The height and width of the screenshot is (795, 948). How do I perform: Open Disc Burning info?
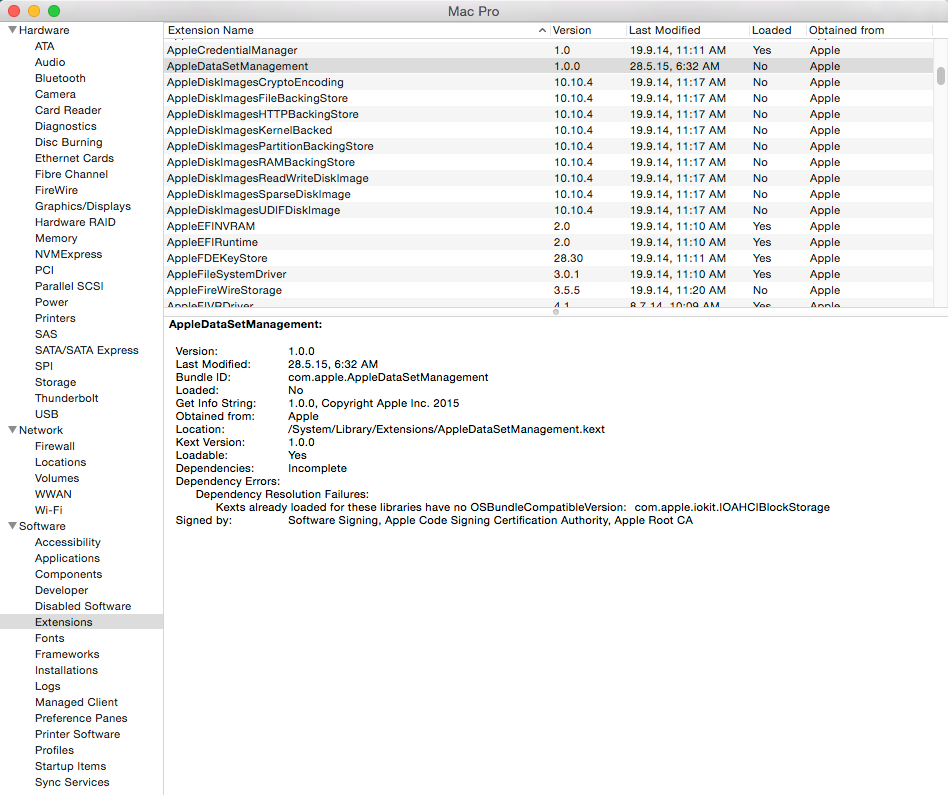[69, 142]
